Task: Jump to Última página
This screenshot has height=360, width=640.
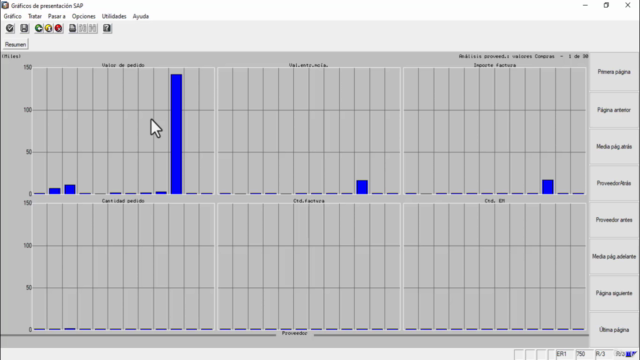Action: pyautogui.click(x=614, y=330)
